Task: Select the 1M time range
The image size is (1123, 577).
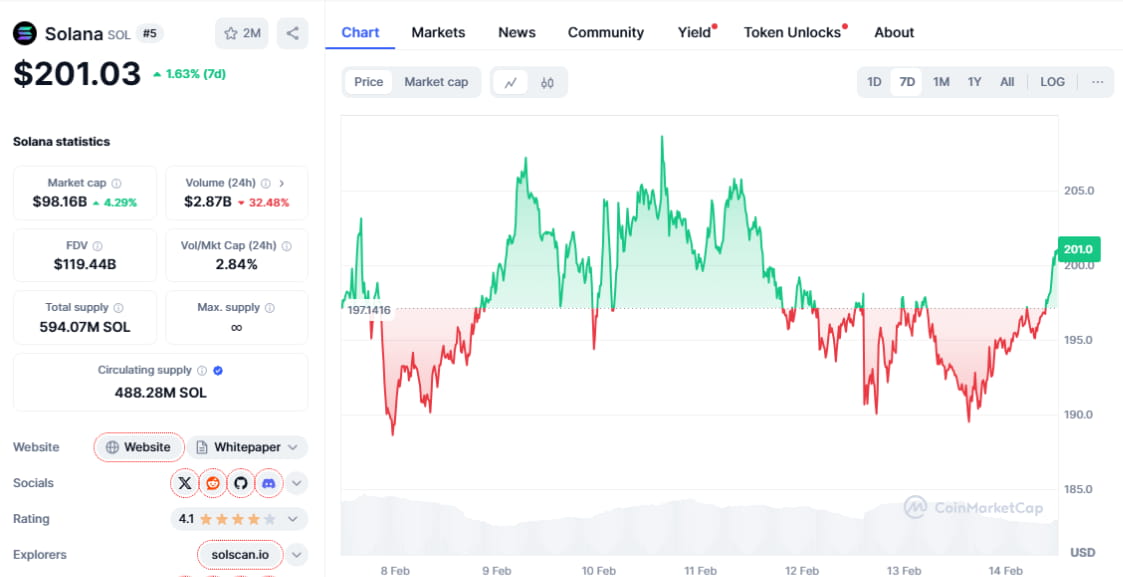Action: (941, 82)
